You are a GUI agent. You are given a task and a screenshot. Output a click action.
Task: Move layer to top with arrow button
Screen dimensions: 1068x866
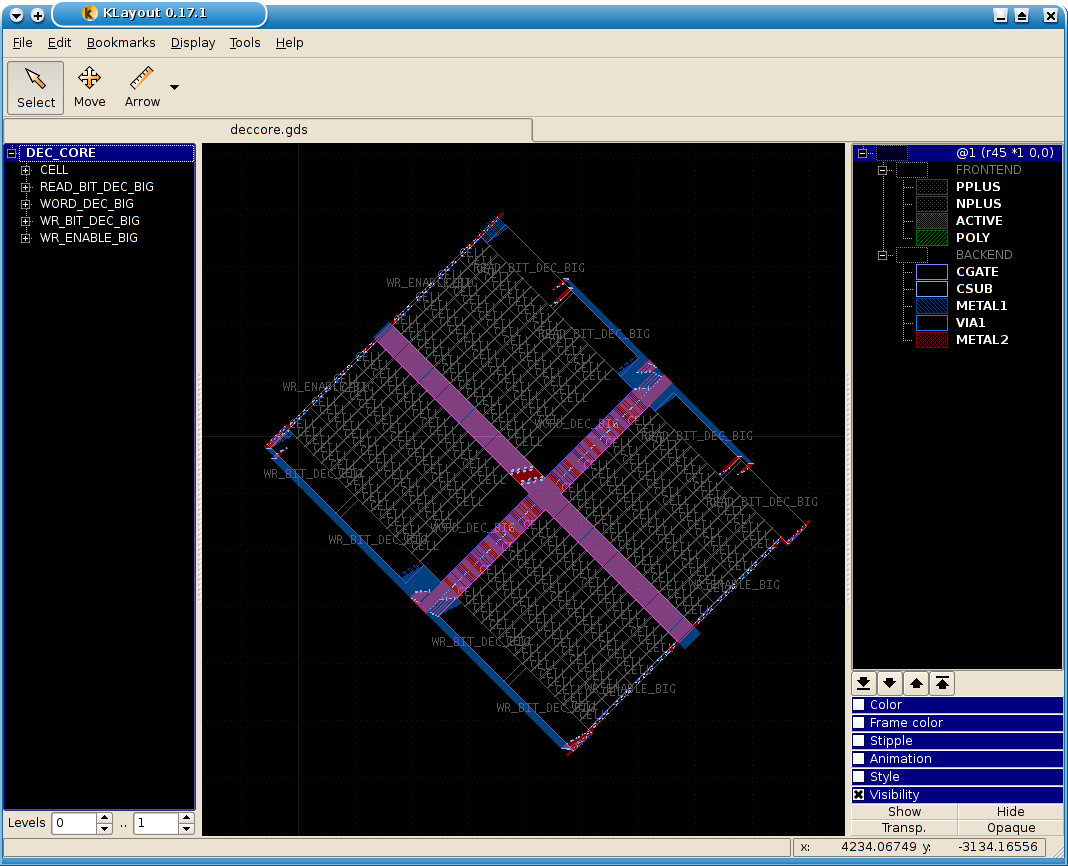coord(943,684)
